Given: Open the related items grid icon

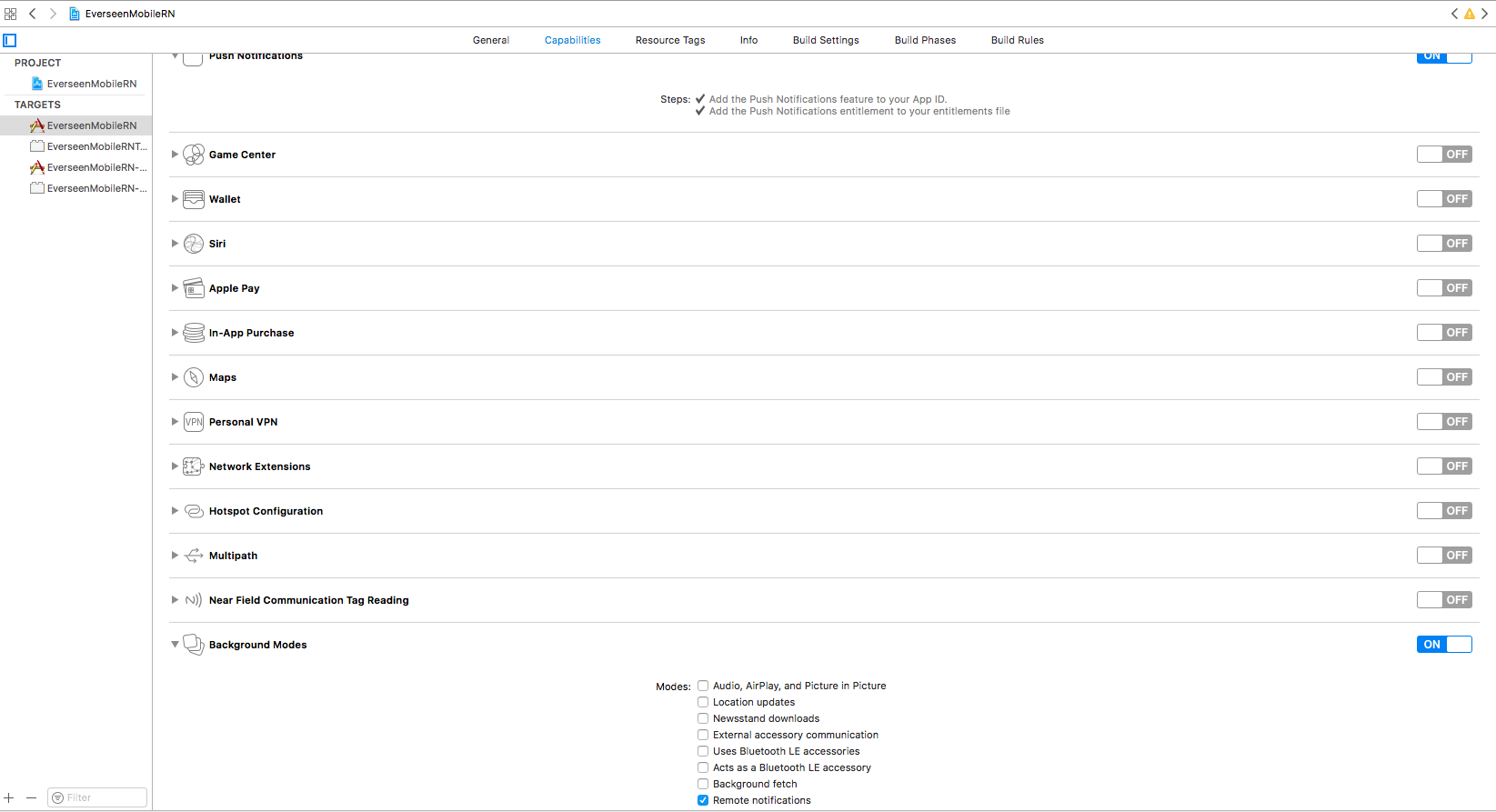Looking at the screenshot, I should pos(11,14).
